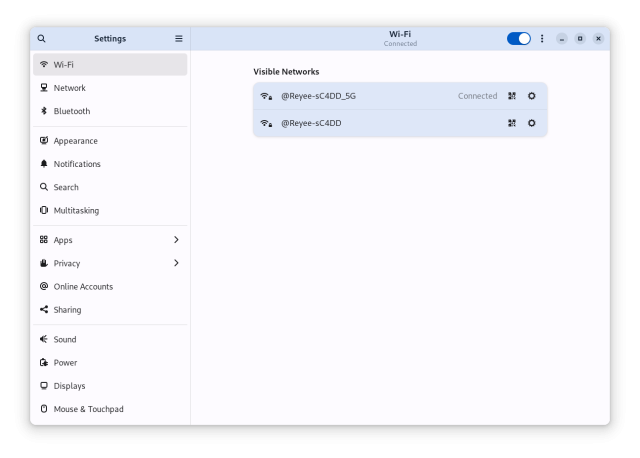Image resolution: width=640 pixels, height=458 pixels.
Task: Show QR code for @Reyee-sC4DD_5G network
Action: pyautogui.click(x=512, y=96)
